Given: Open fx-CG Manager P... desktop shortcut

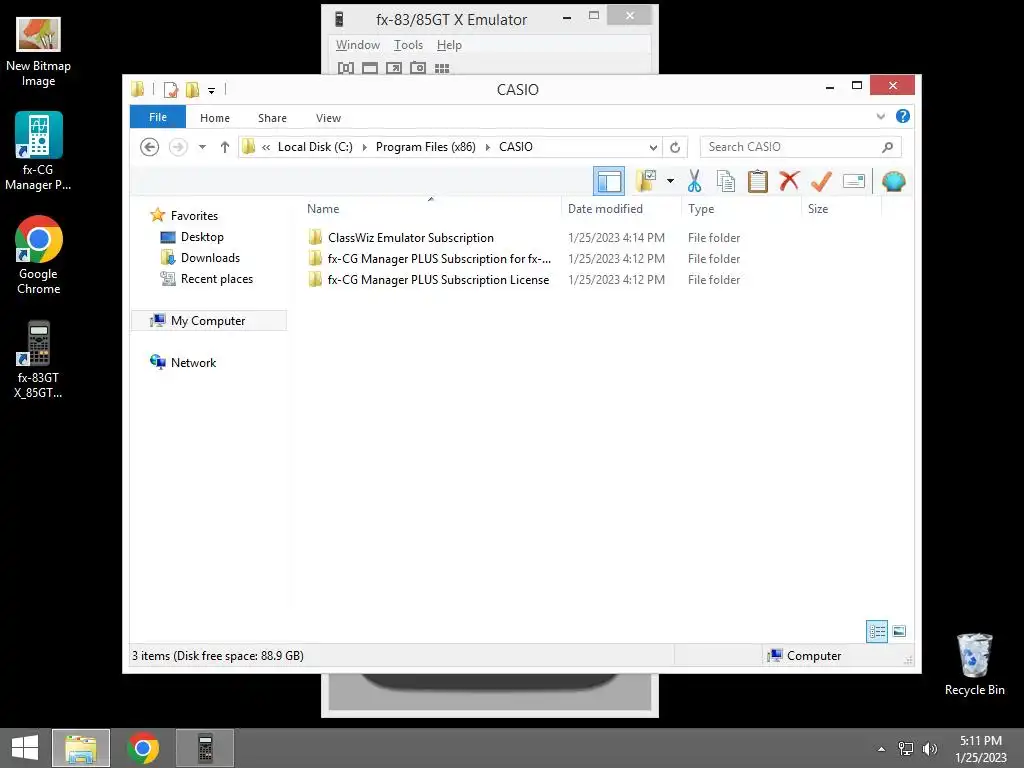Looking at the screenshot, I should [x=38, y=152].
